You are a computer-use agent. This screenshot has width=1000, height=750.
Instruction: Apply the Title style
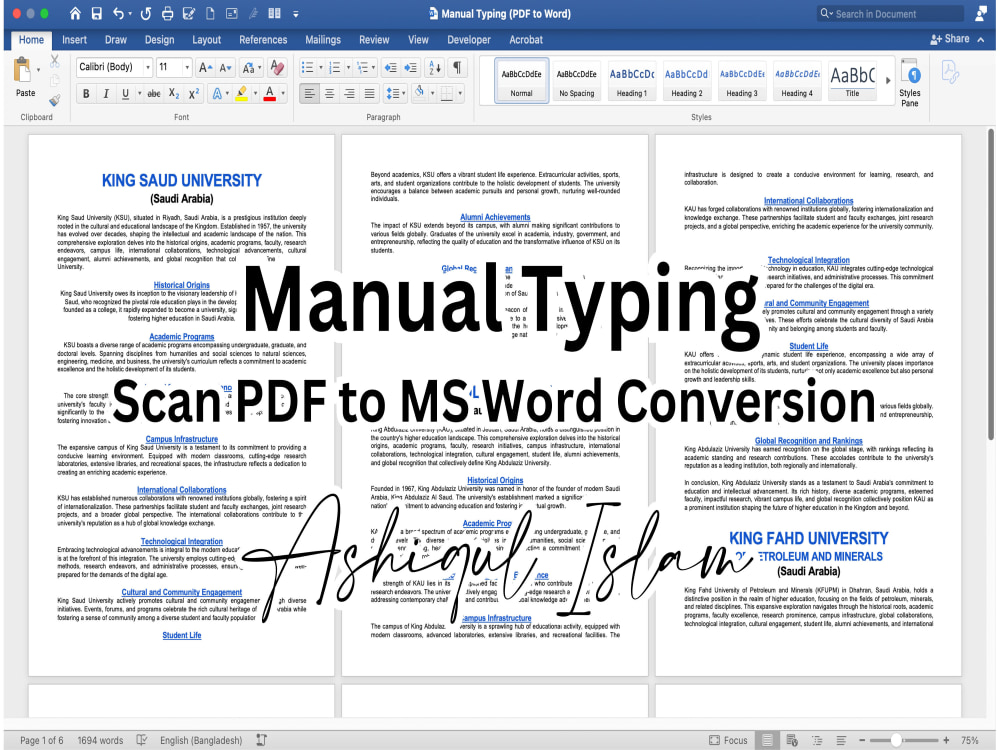coord(853,81)
